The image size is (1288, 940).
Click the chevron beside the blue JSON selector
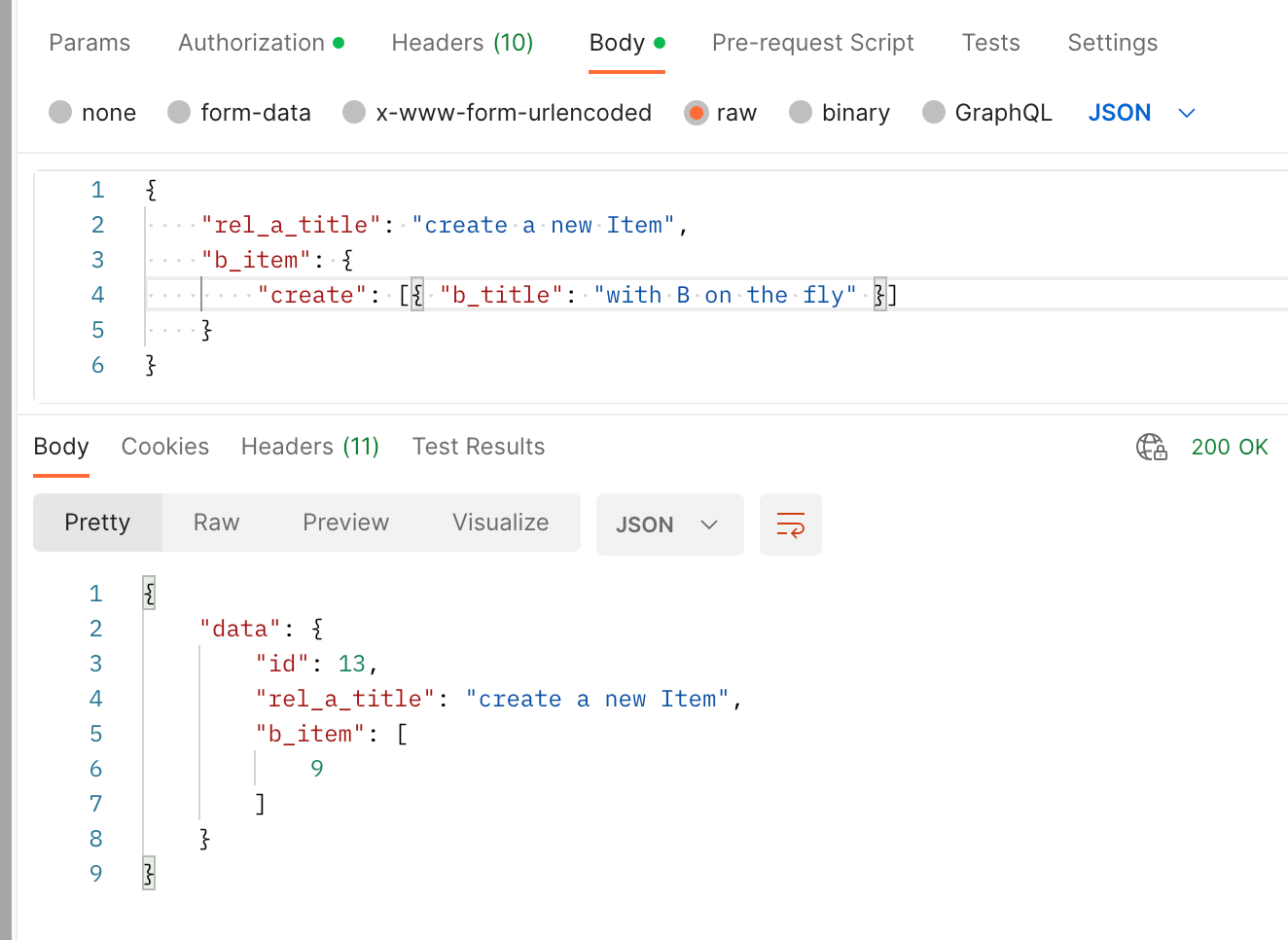click(1186, 113)
